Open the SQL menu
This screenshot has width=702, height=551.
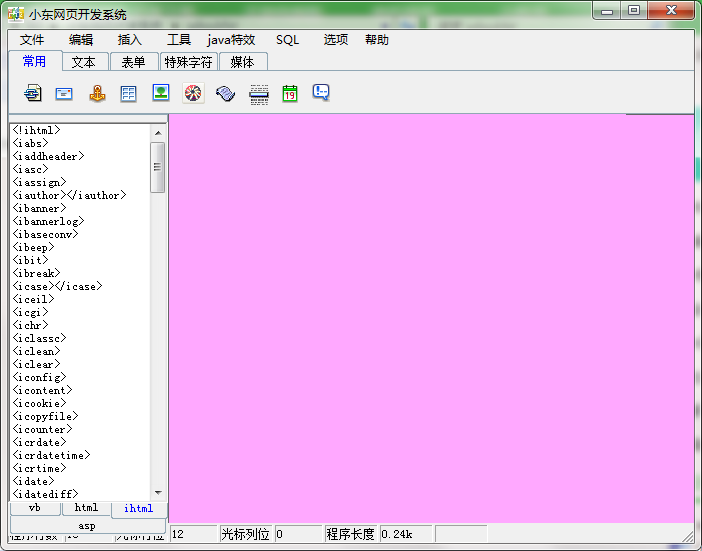287,40
